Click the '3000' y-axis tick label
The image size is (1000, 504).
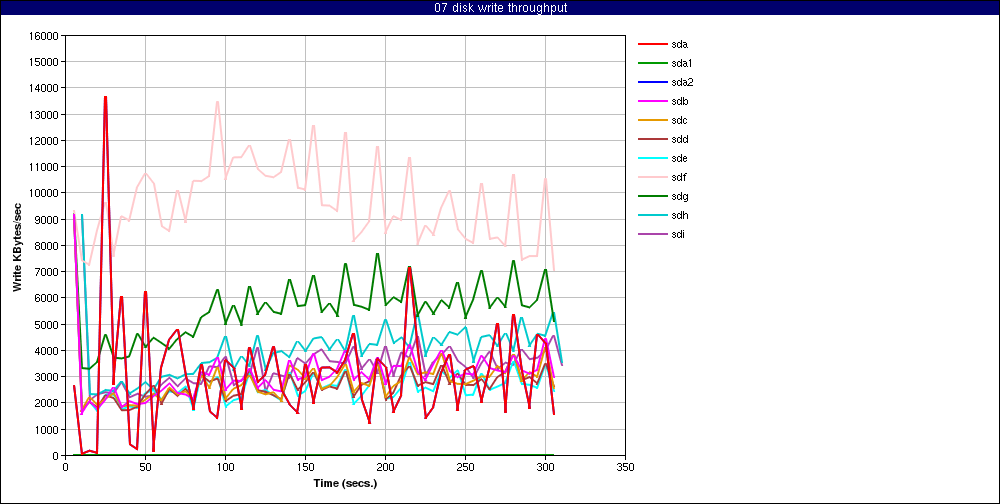point(47,376)
